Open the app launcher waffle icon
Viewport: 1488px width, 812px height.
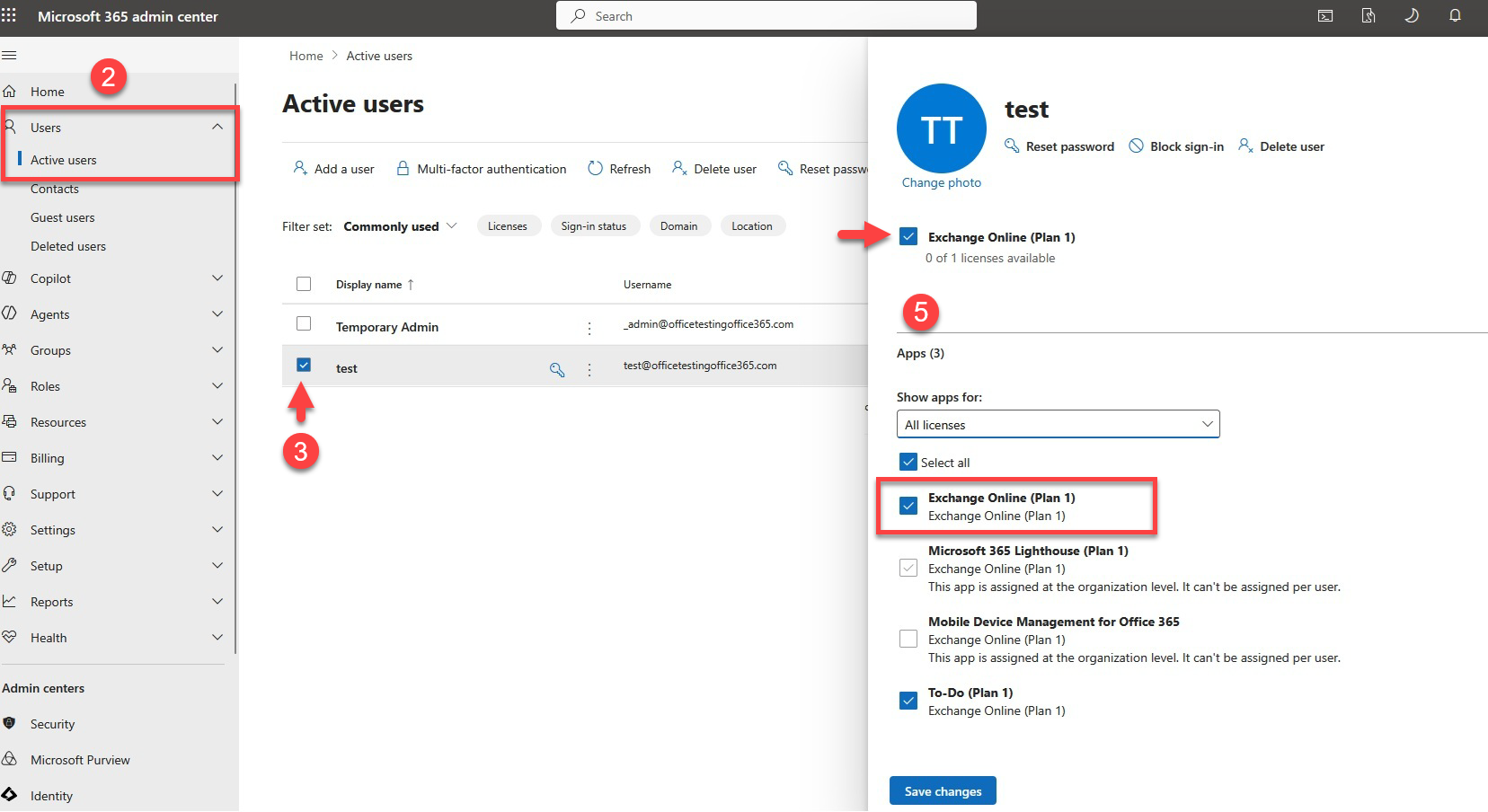point(9,15)
